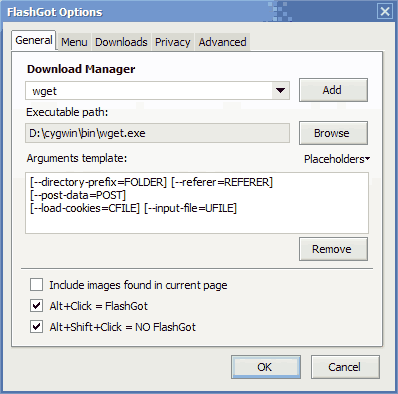Viewport: 398px width, 394px height.
Task: Click the Executable path field
Action: [157, 133]
